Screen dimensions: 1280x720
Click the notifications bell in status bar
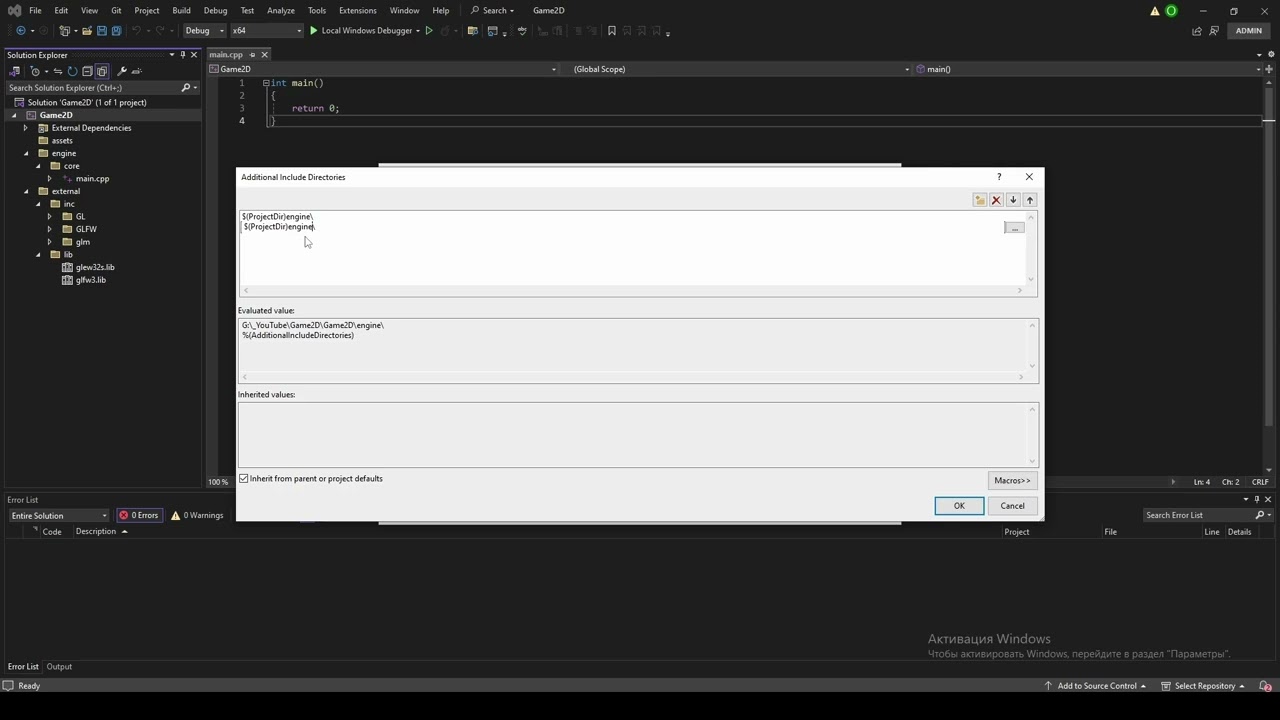1265,686
